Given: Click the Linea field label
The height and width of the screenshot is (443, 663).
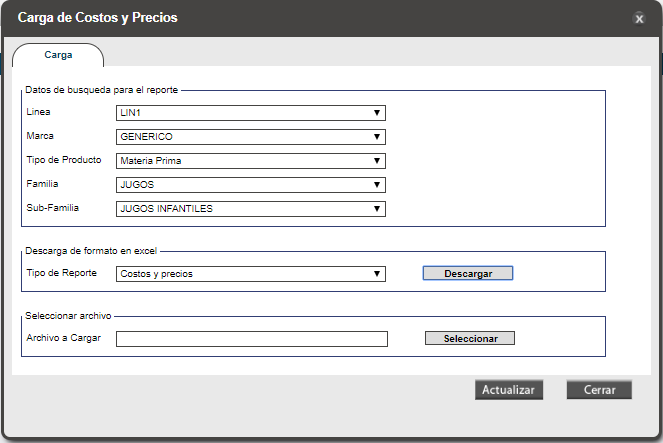Looking at the screenshot, I should (x=38, y=112).
